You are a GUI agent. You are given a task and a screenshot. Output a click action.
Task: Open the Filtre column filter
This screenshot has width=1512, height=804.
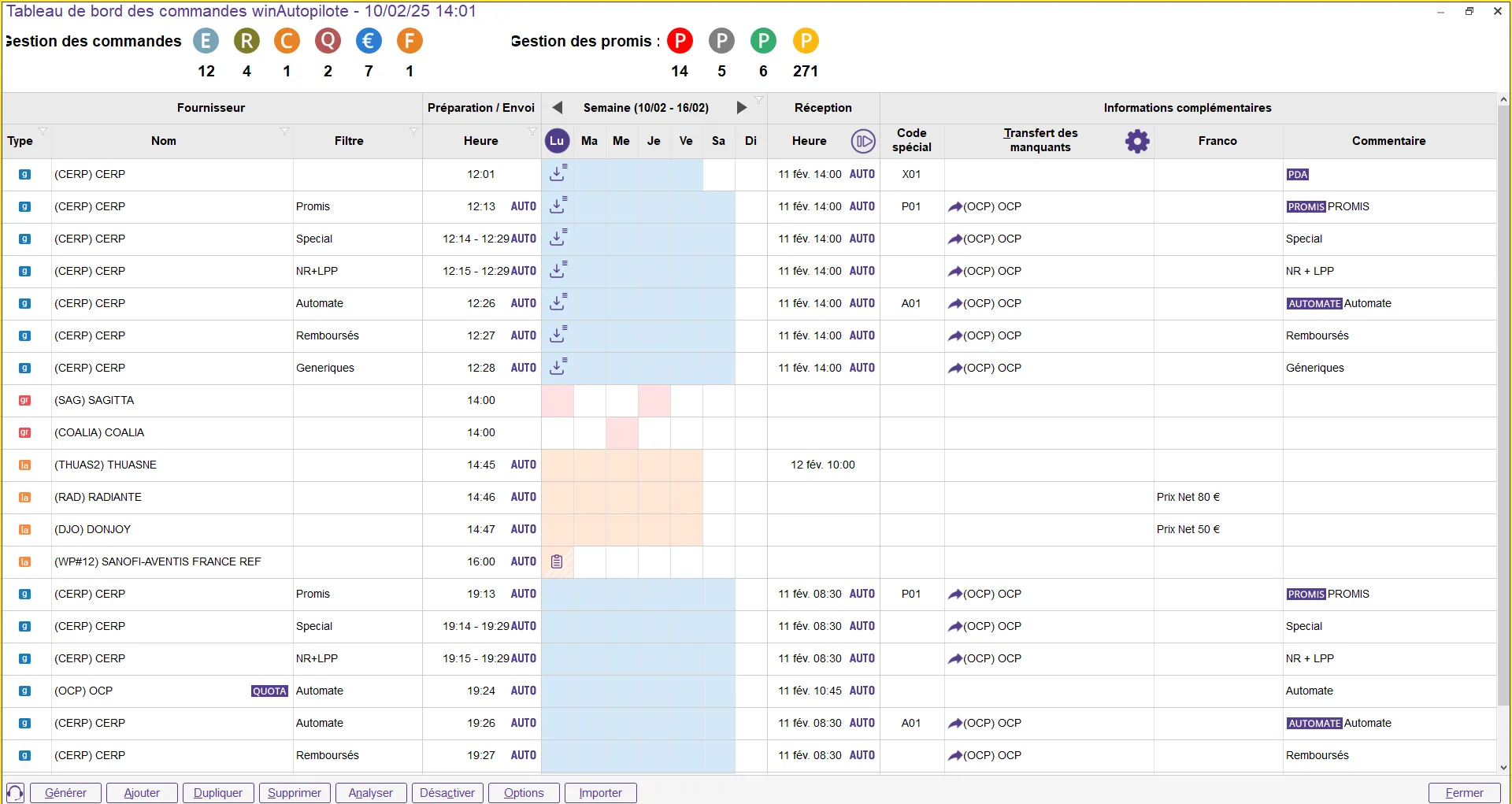click(x=413, y=131)
